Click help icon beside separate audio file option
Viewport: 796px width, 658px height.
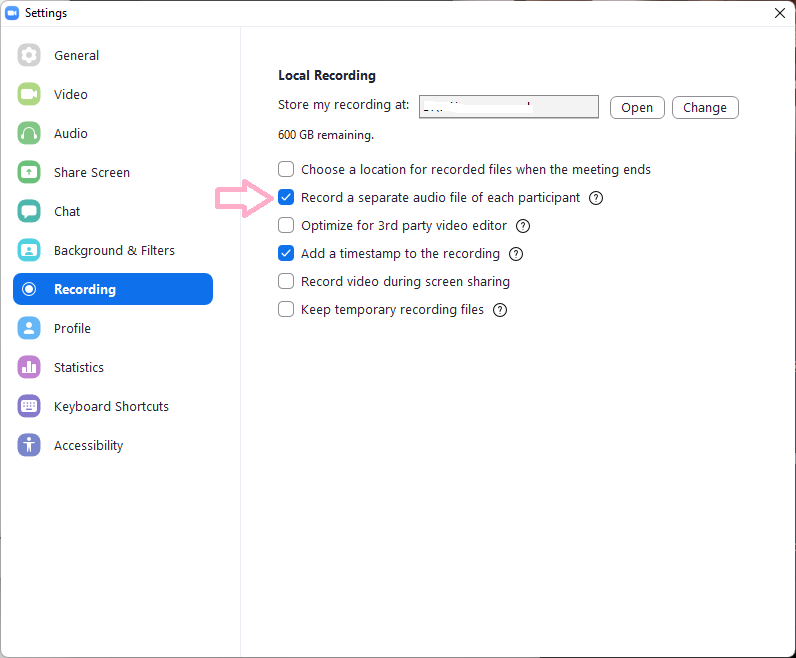point(596,198)
